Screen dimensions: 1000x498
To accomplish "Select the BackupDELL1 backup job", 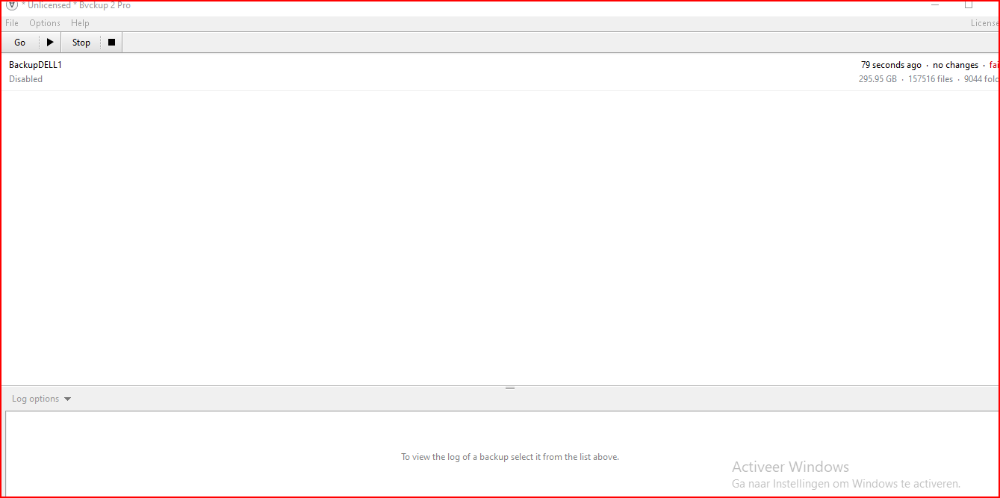I will coord(35,65).
